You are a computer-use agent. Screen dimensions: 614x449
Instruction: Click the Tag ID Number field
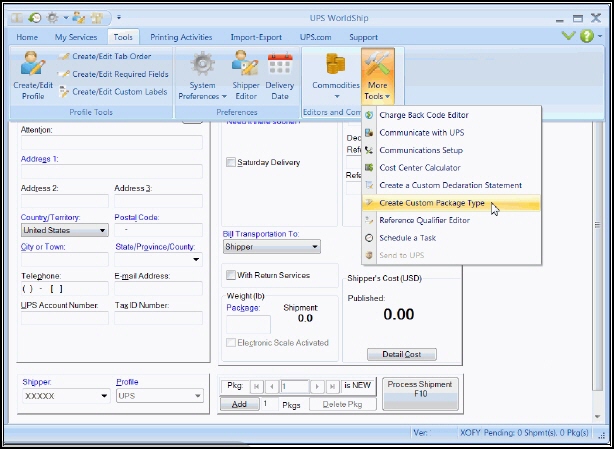tap(158, 318)
